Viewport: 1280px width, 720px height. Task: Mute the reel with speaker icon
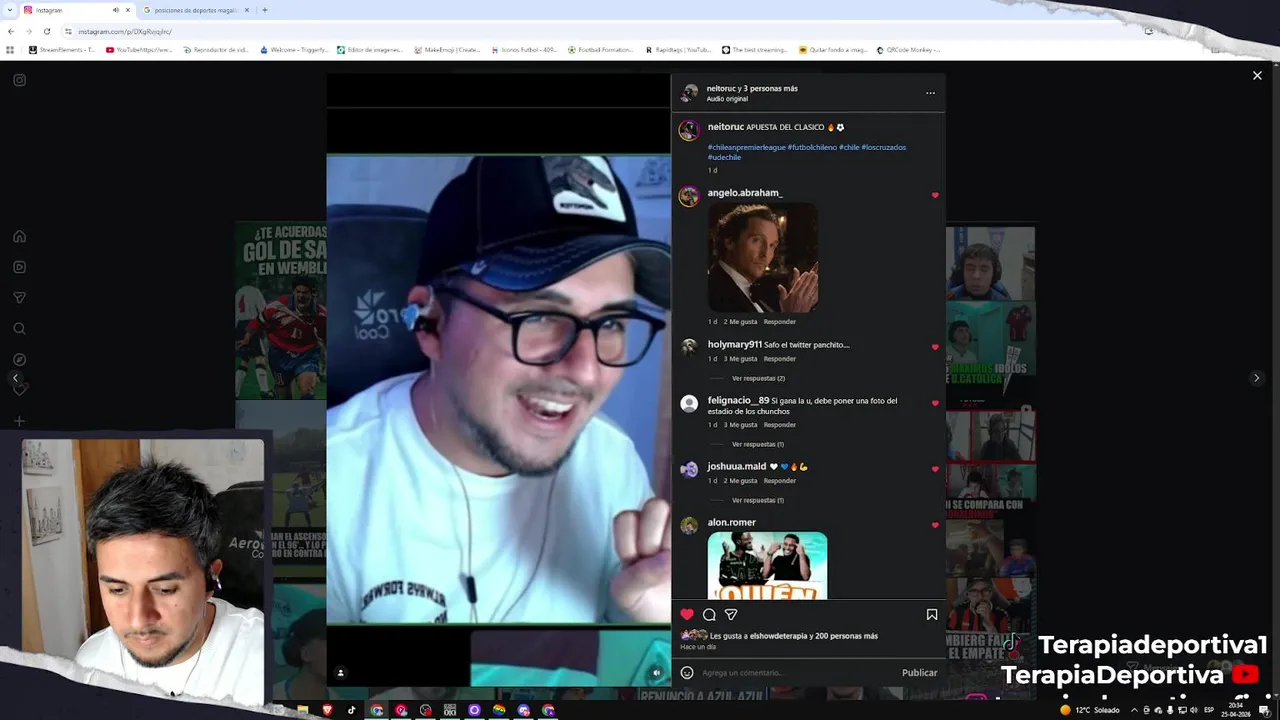pyautogui.click(x=656, y=673)
